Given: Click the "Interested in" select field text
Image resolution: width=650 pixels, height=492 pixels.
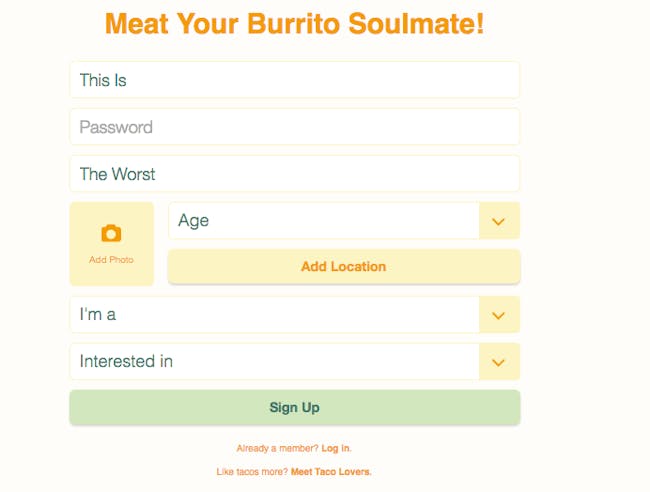Looking at the screenshot, I should coord(126,361).
